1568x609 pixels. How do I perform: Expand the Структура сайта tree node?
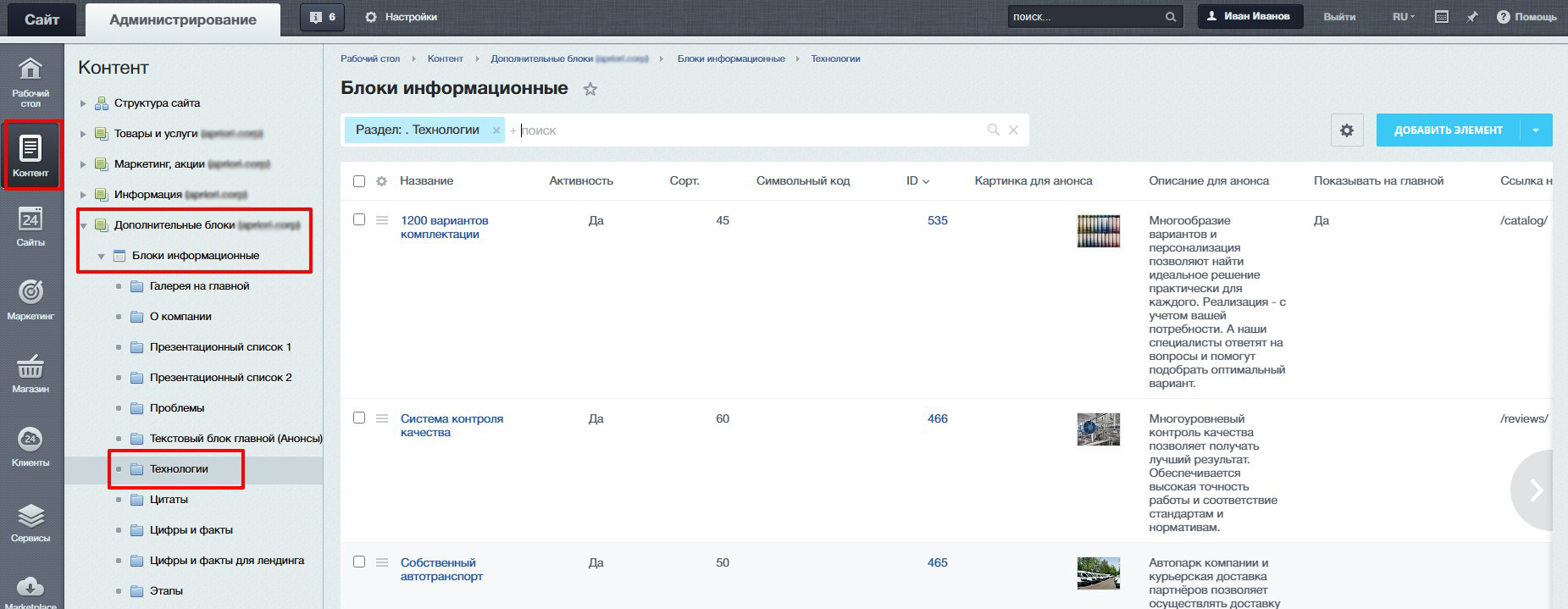point(83,103)
